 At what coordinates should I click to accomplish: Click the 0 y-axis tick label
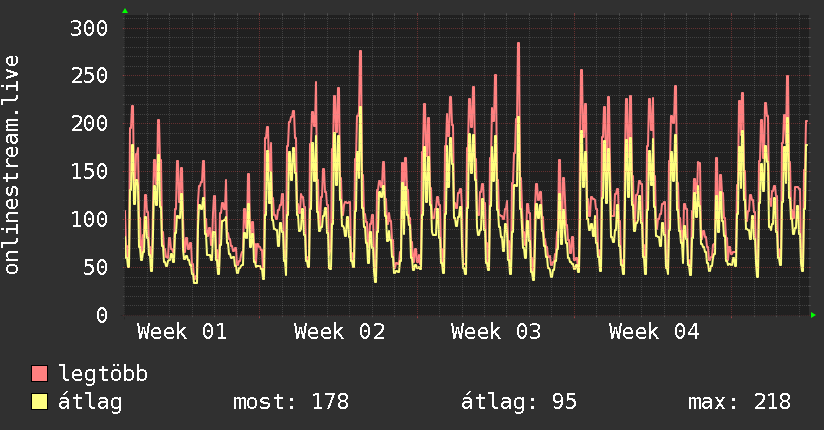[102, 315]
